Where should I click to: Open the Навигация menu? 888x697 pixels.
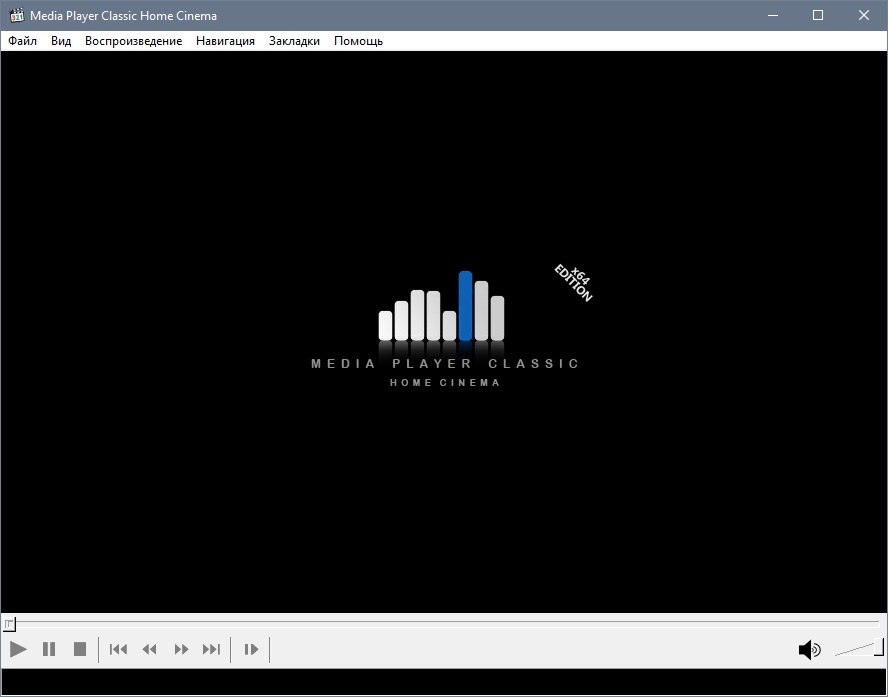click(225, 41)
